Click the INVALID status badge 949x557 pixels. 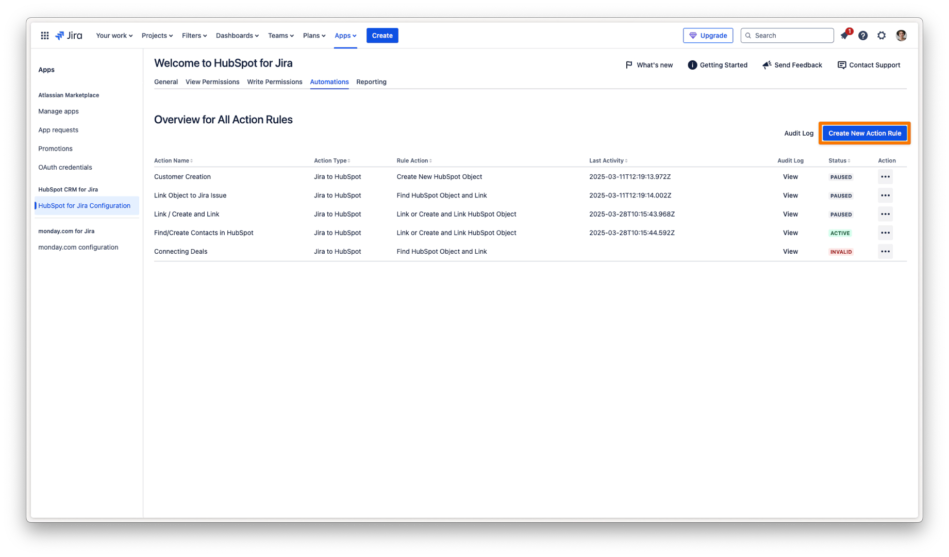(x=841, y=252)
